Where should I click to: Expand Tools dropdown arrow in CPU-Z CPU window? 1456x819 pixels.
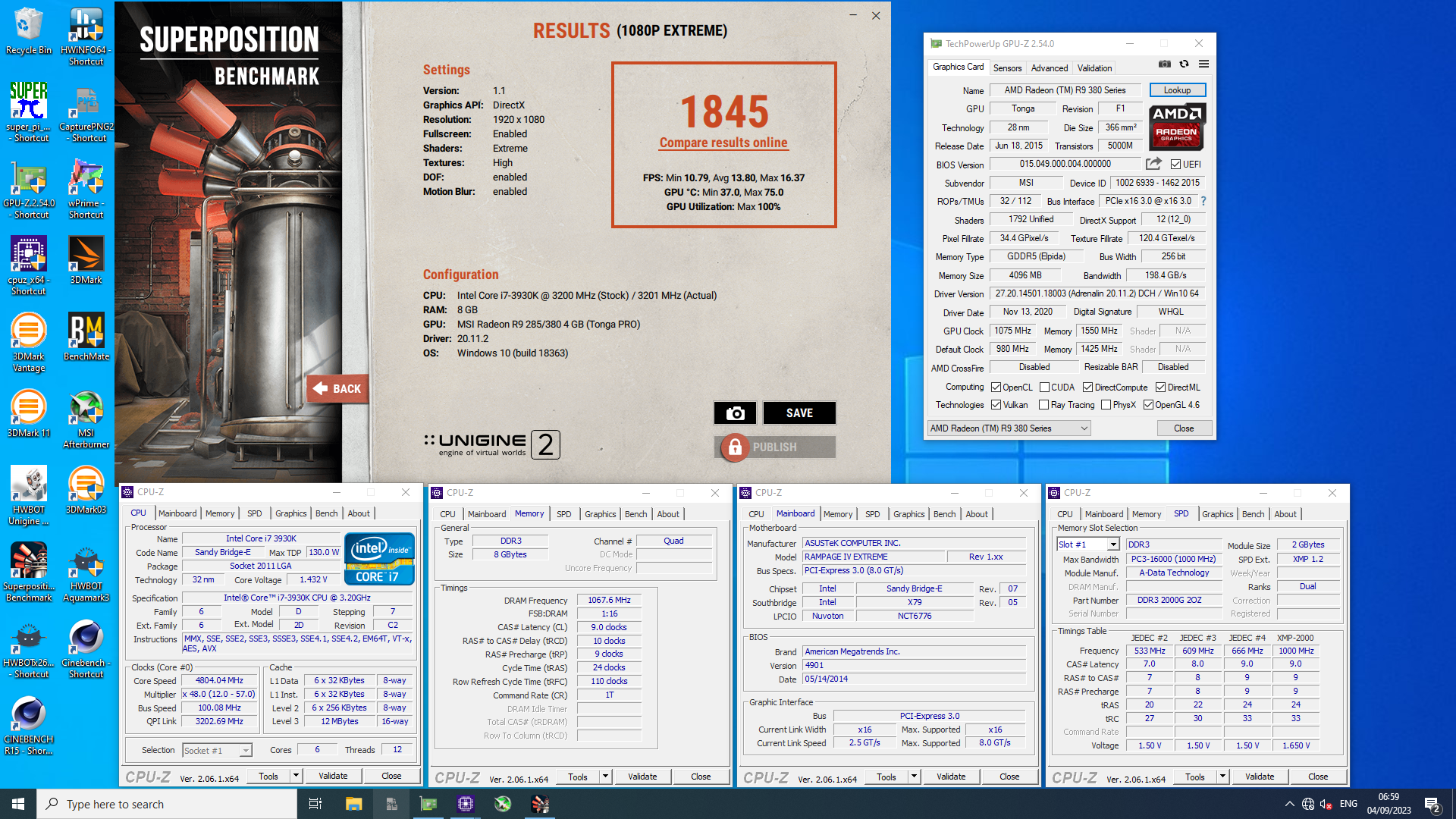(x=297, y=776)
